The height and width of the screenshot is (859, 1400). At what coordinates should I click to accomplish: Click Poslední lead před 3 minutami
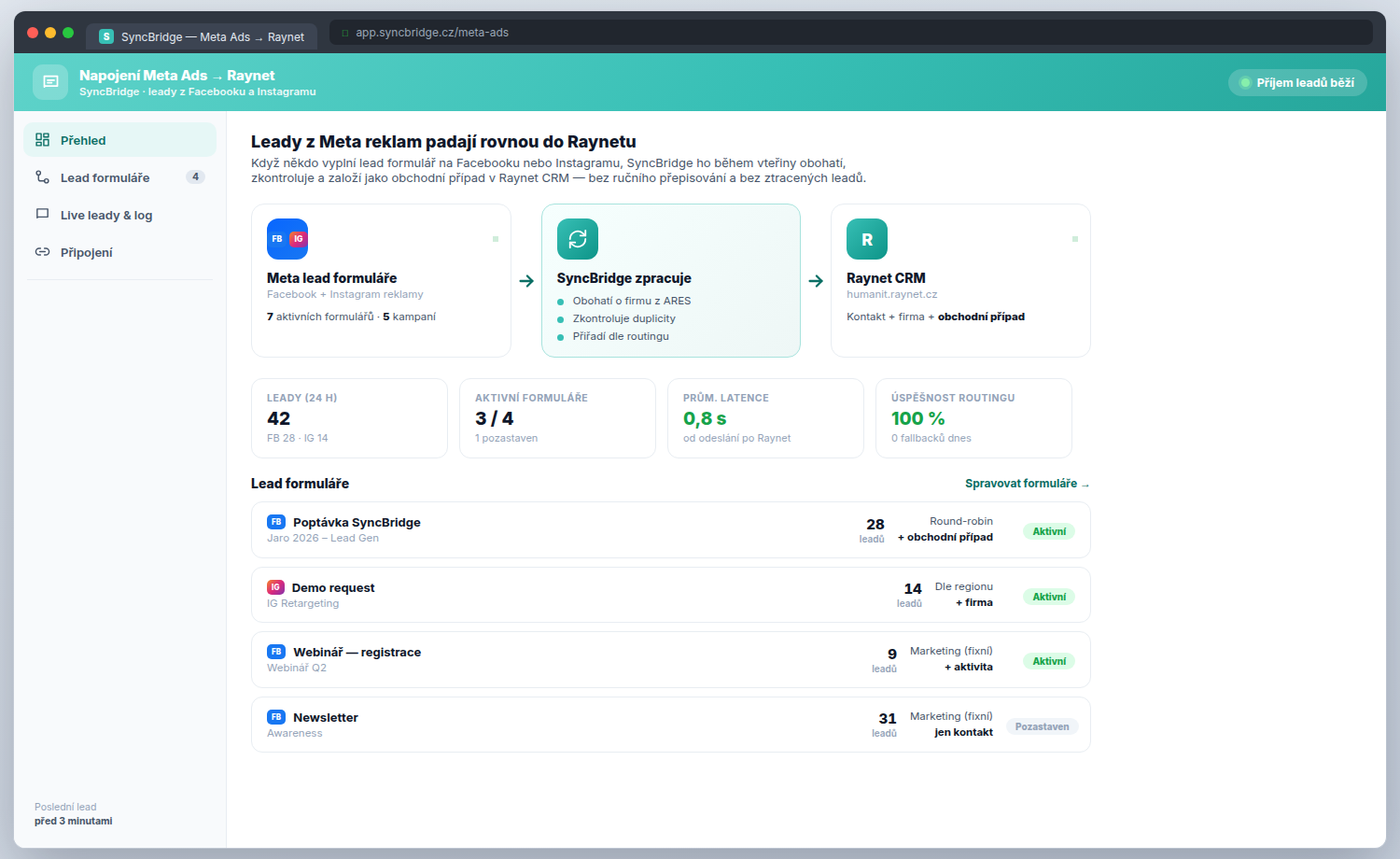tap(73, 814)
